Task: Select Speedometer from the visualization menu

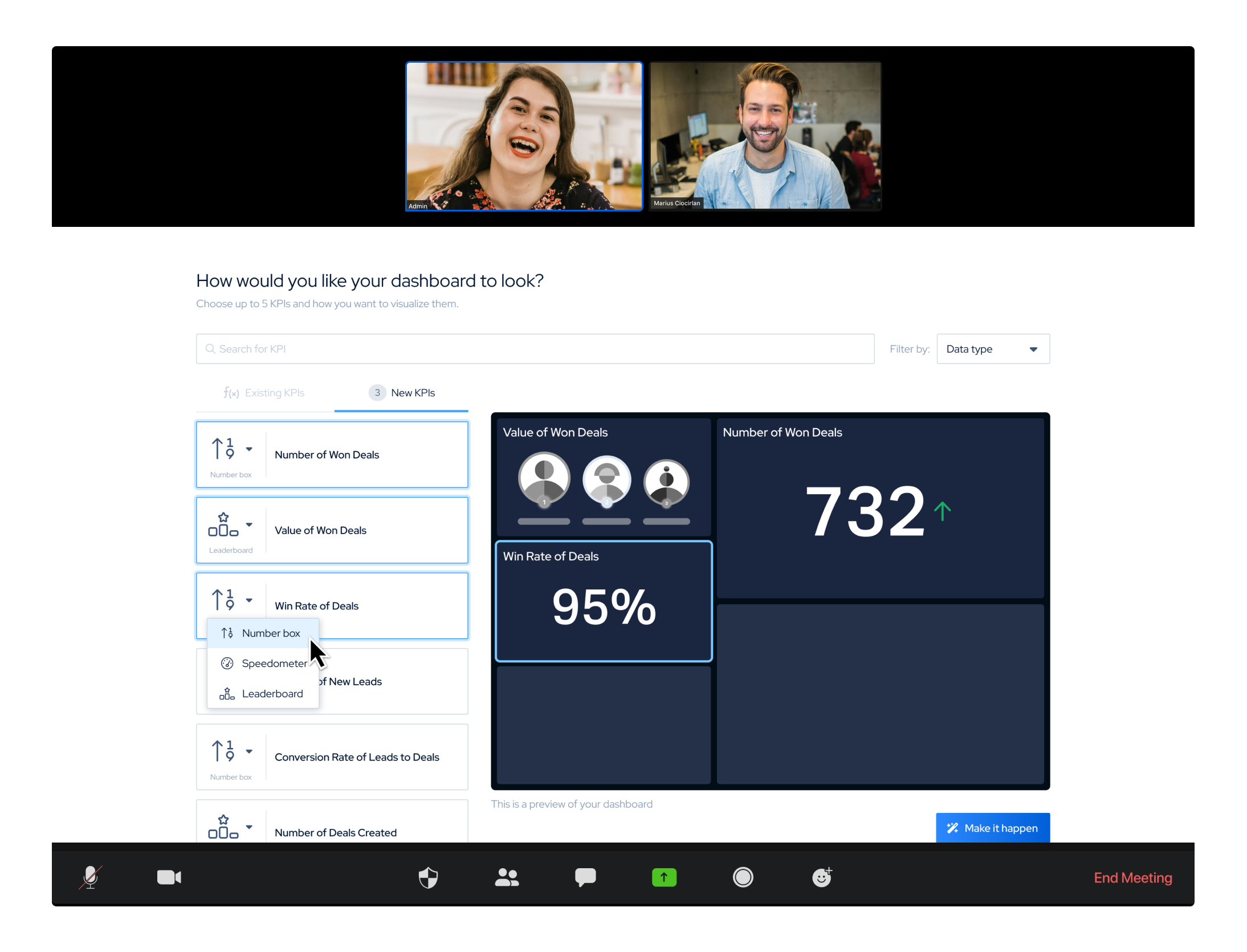Action: pyautogui.click(x=263, y=663)
